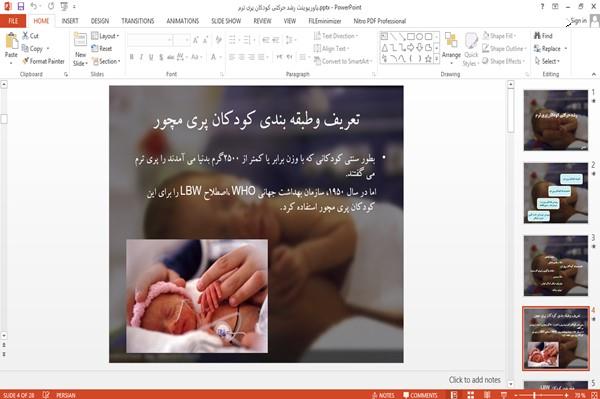
Task: Click Shape Outline button
Action: 504,49
